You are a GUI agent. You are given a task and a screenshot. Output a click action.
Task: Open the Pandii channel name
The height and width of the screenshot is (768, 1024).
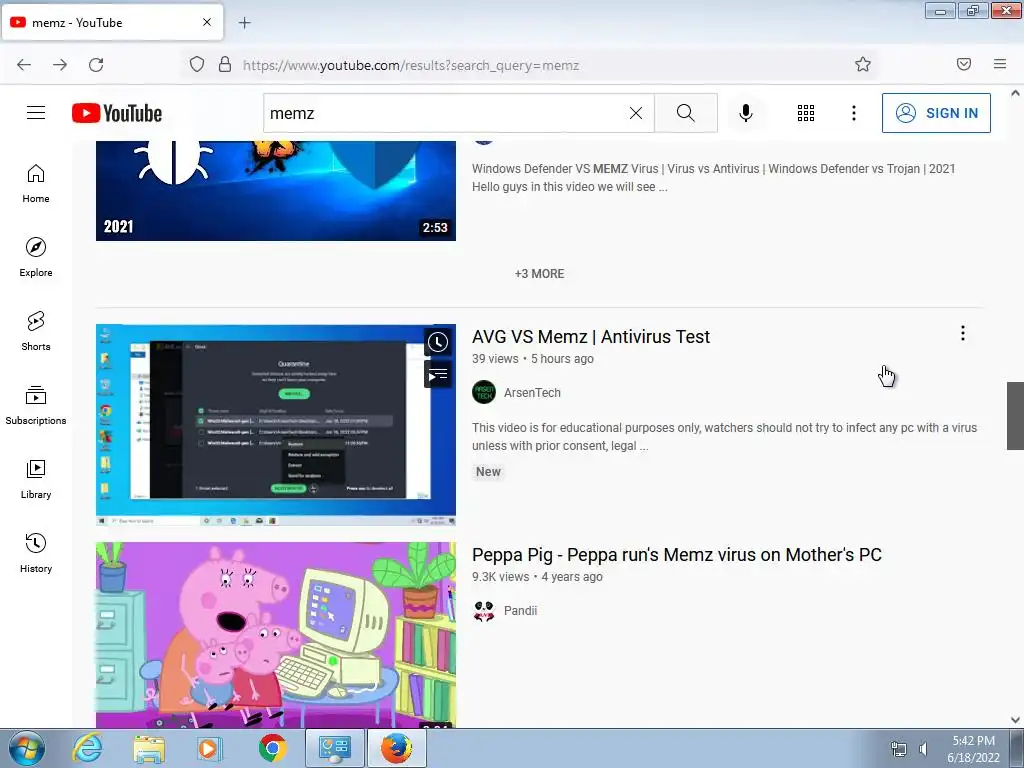pyautogui.click(x=520, y=611)
